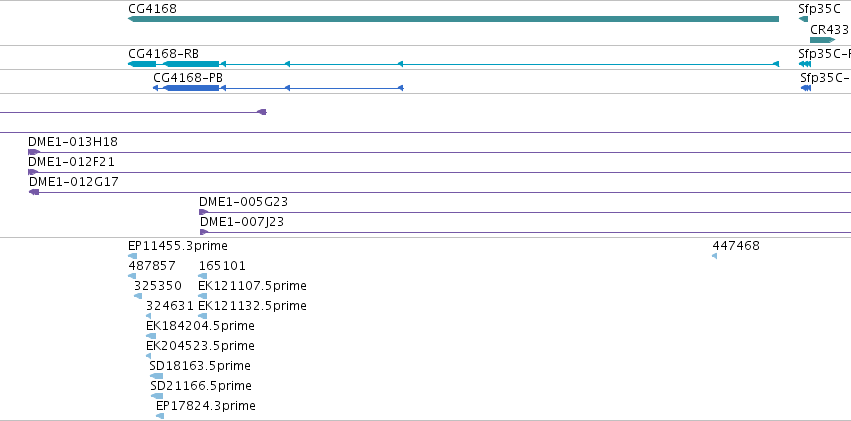
Task: Click the SD18163.5prime label
Action: point(200,367)
